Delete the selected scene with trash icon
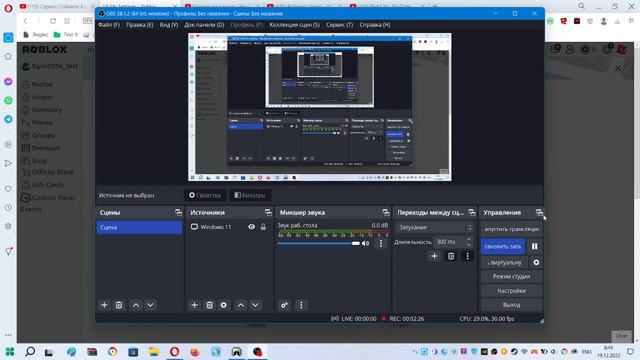Viewport: 640px width, 360px height. click(119, 305)
